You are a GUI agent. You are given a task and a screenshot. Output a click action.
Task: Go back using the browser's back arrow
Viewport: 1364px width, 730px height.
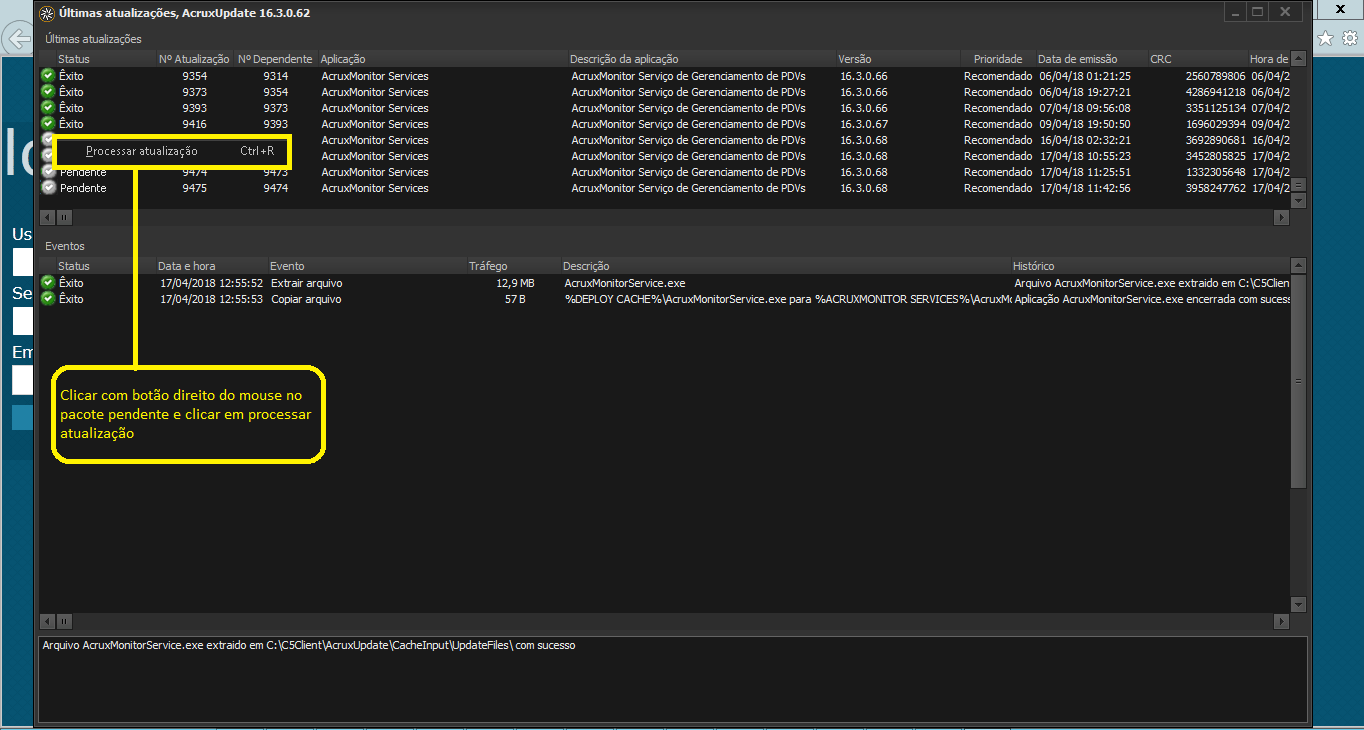(16, 39)
